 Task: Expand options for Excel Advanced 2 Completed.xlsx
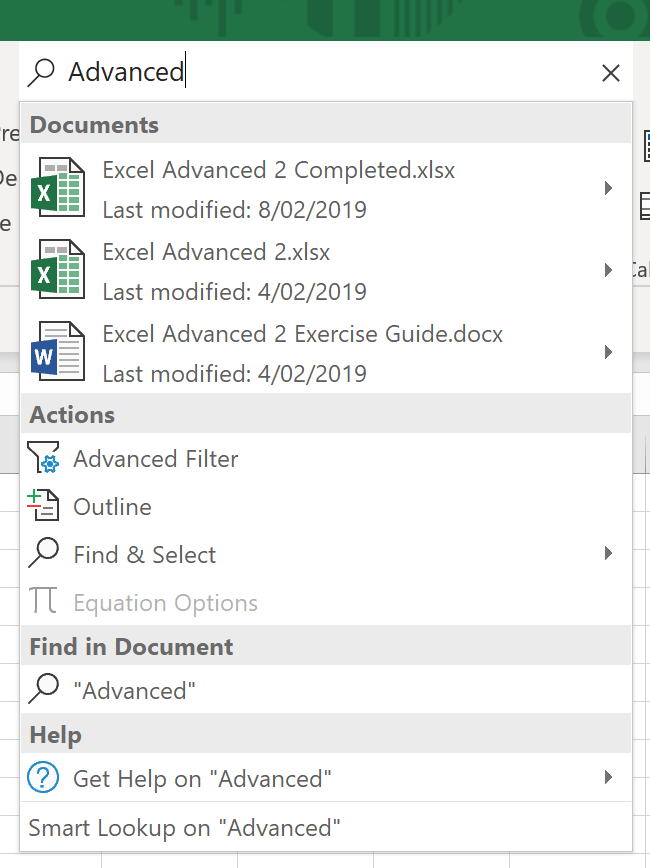coord(608,187)
